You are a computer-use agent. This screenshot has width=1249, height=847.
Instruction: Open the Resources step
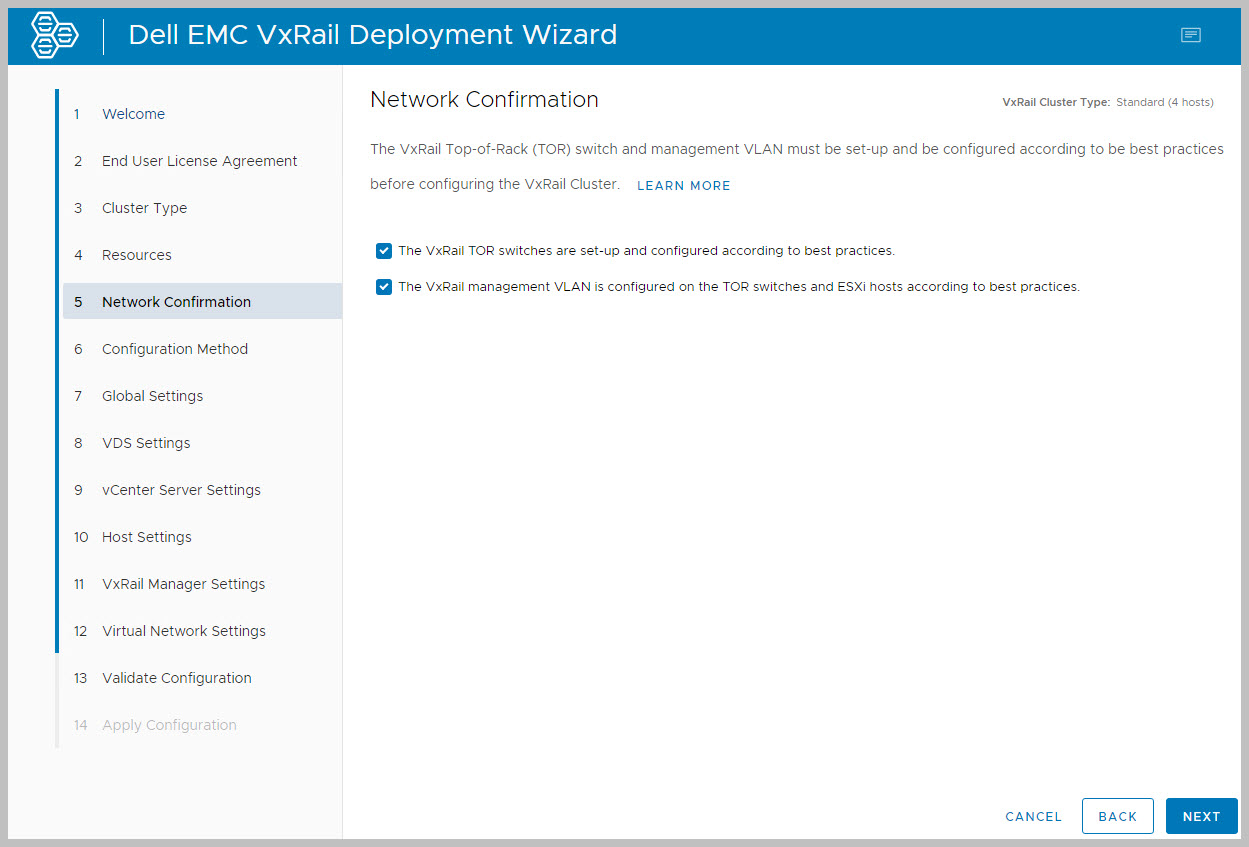pos(137,255)
